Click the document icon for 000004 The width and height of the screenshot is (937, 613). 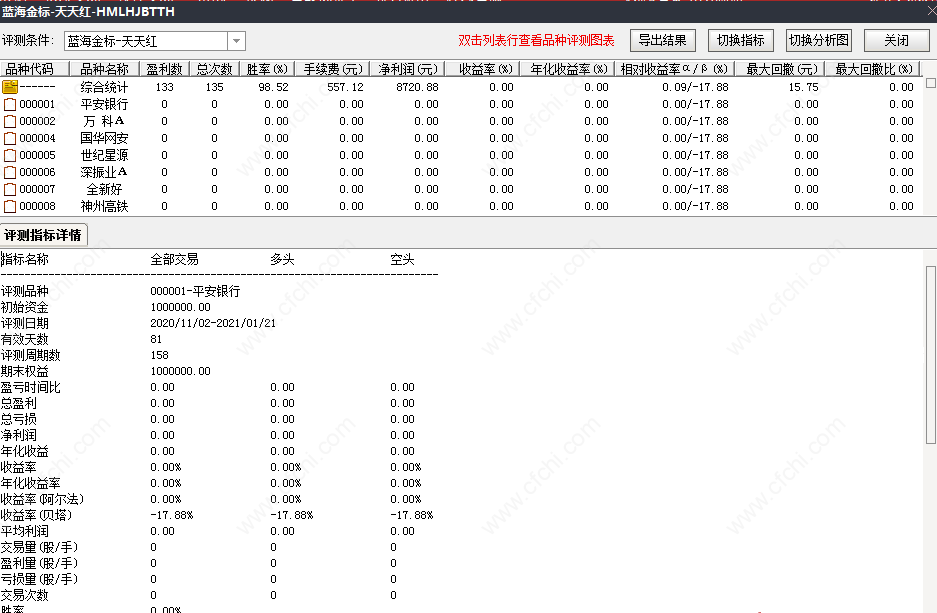10,139
